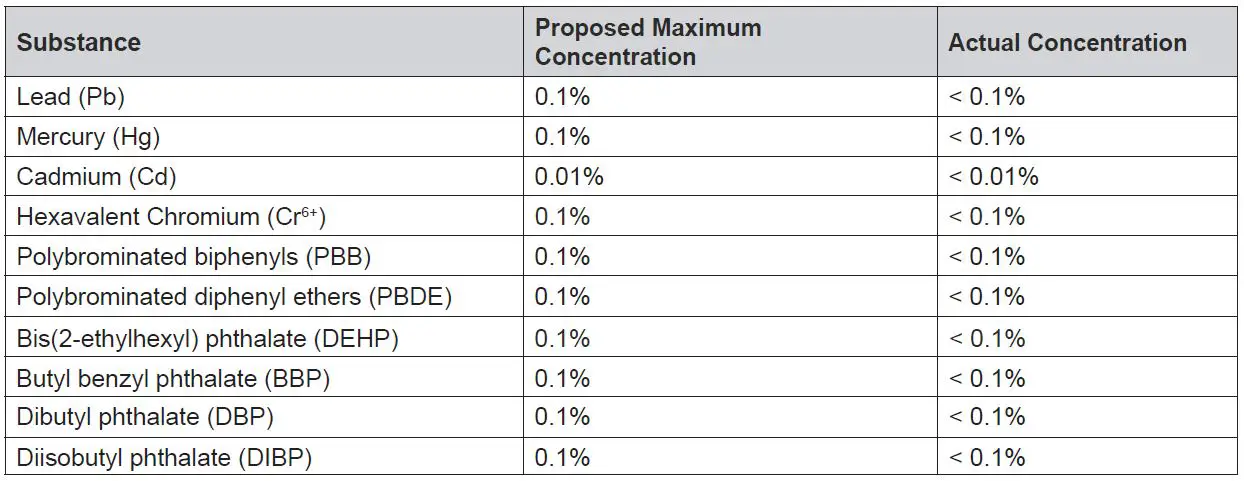This screenshot has width=1244, height=481.
Task: Click DBP's 0.1% proposed maximum value
Action: point(562,418)
